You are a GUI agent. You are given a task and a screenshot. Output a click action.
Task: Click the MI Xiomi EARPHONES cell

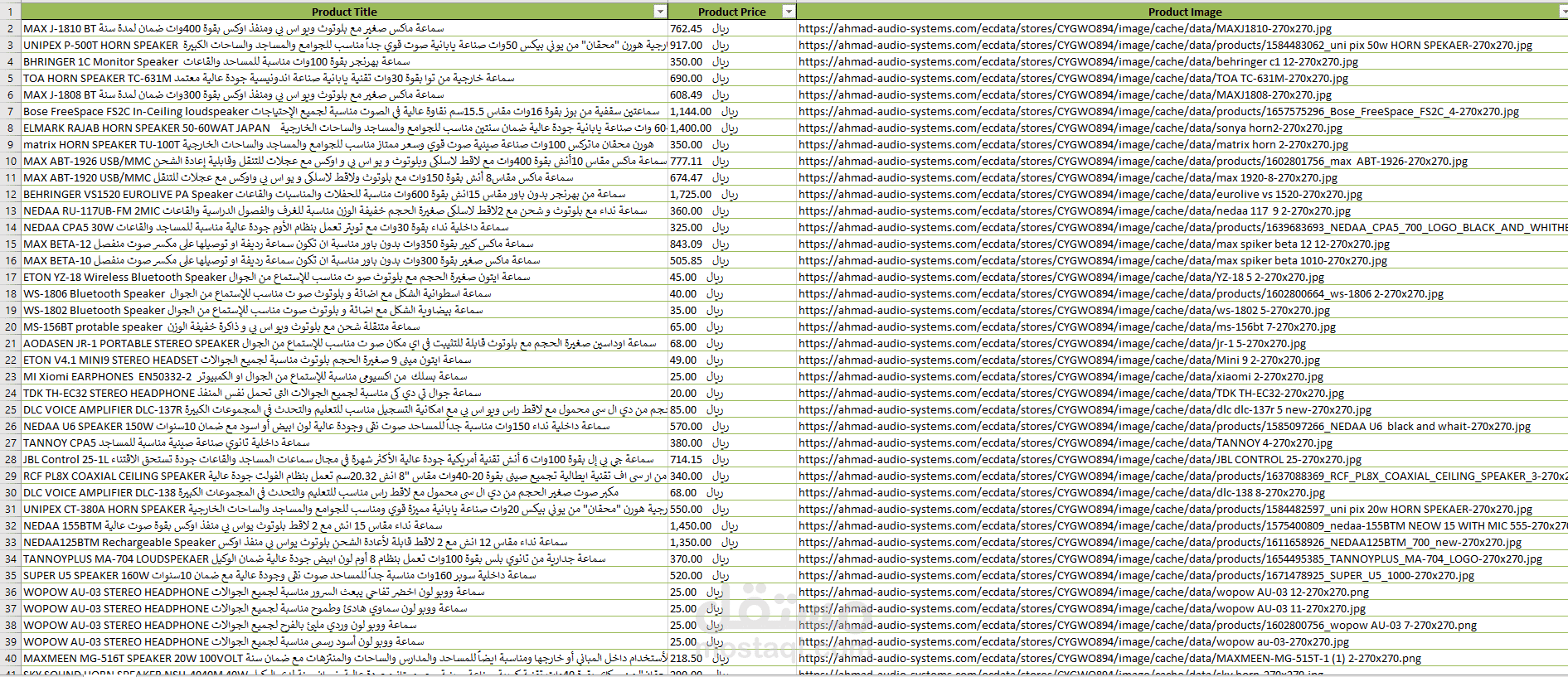point(344,376)
